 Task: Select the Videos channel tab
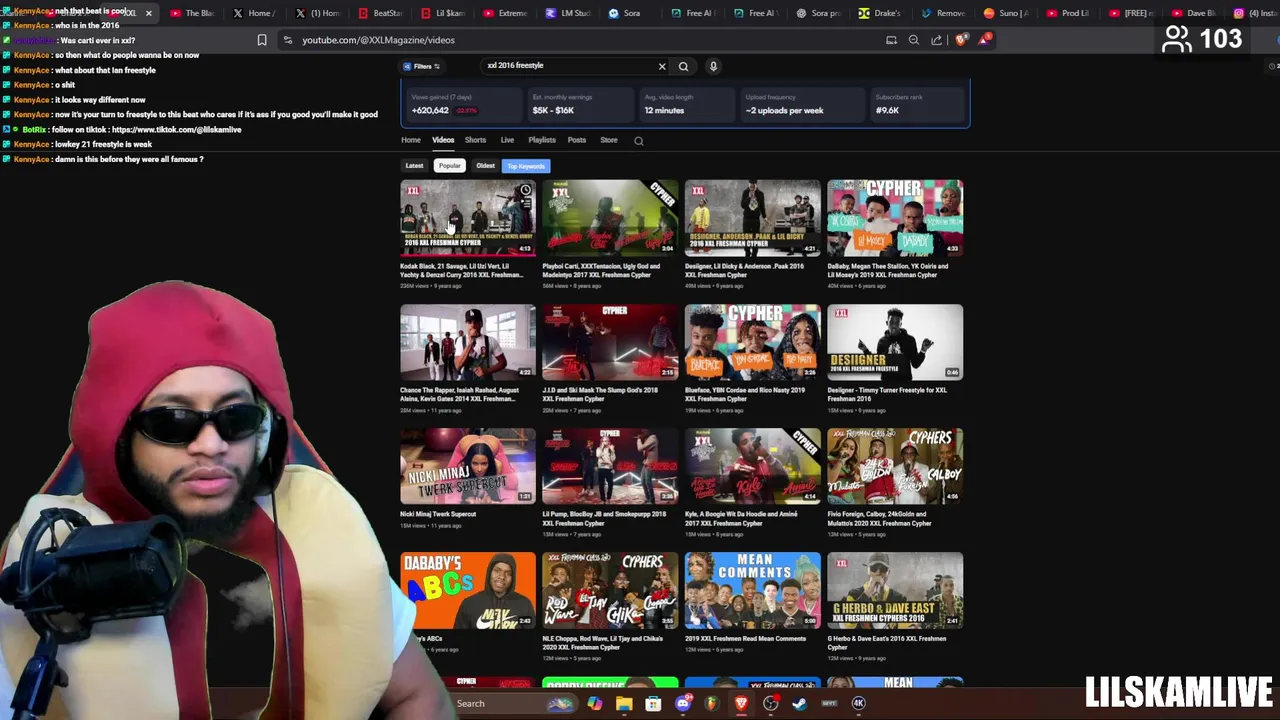443,140
